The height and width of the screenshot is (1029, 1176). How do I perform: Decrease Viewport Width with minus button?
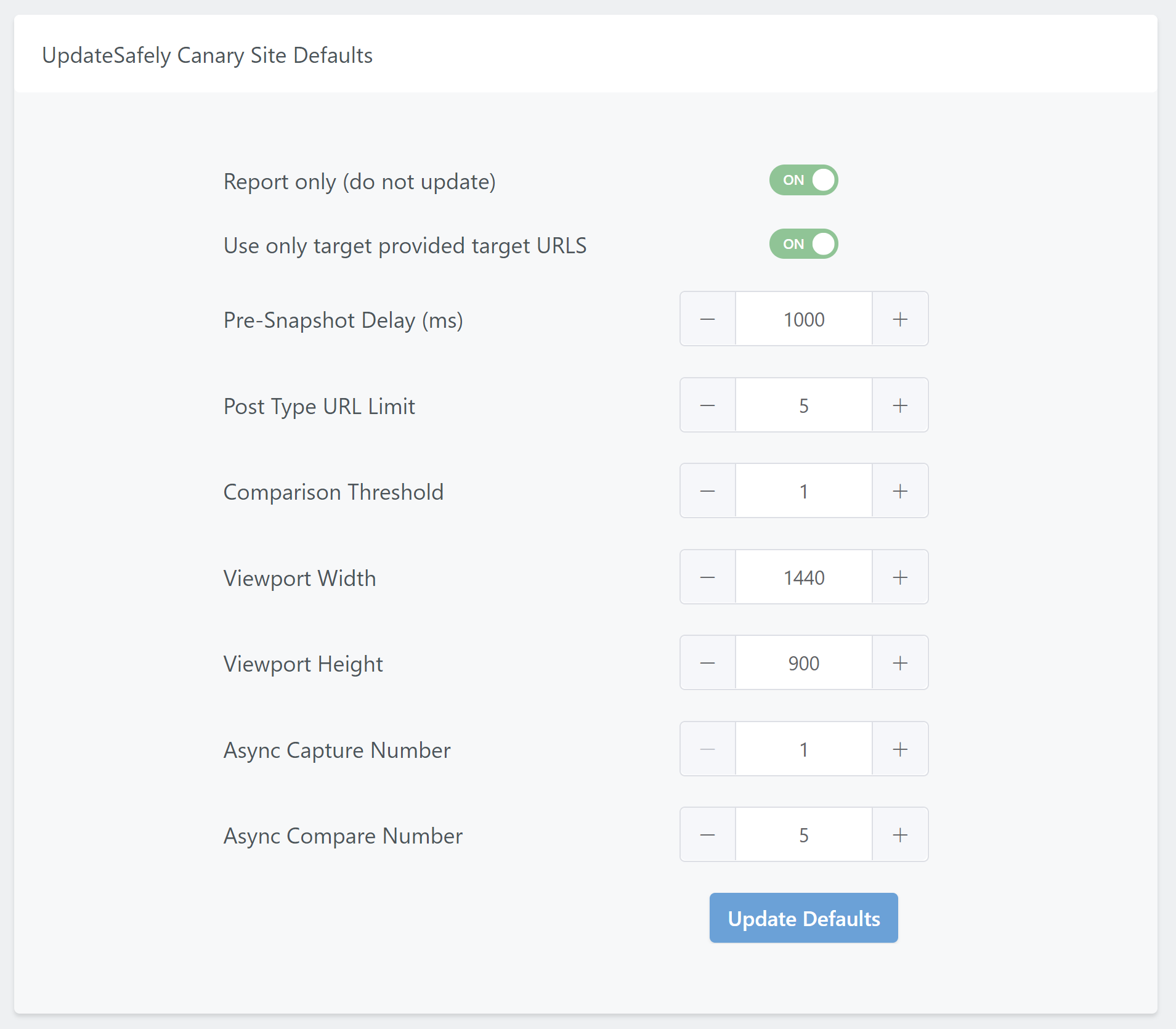(708, 577)
